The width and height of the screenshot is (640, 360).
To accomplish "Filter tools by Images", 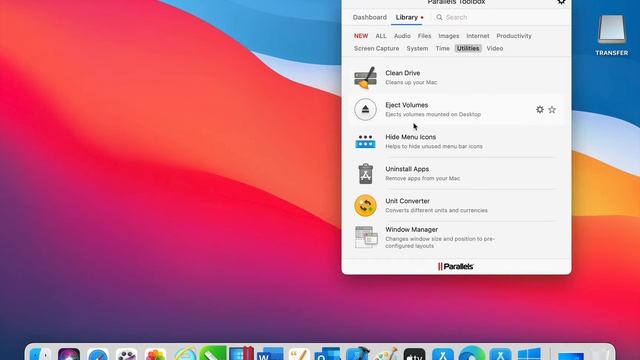I will [449, 36].
